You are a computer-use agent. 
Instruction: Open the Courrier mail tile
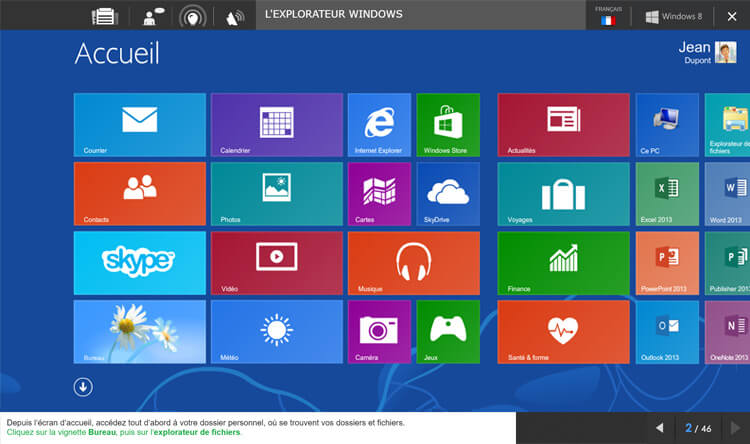pyautogui.click(x=140, y=125)
